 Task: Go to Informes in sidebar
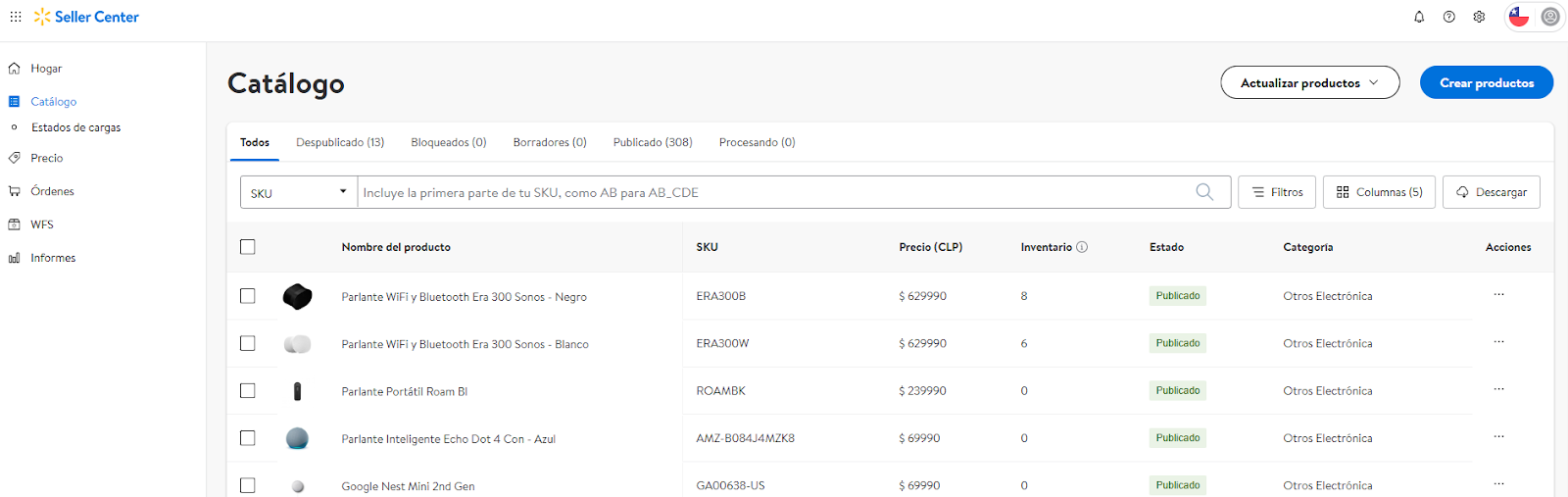[53, 258]
